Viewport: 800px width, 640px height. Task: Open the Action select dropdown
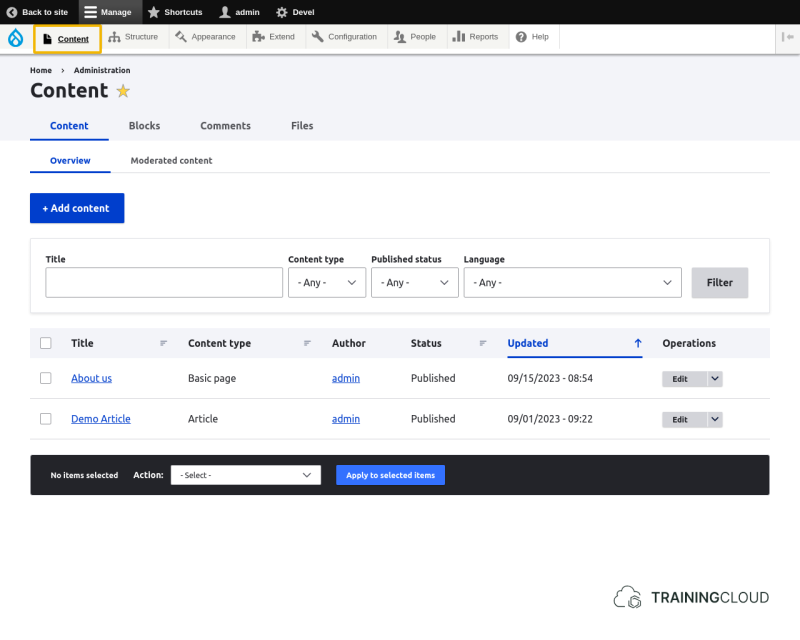246,475
